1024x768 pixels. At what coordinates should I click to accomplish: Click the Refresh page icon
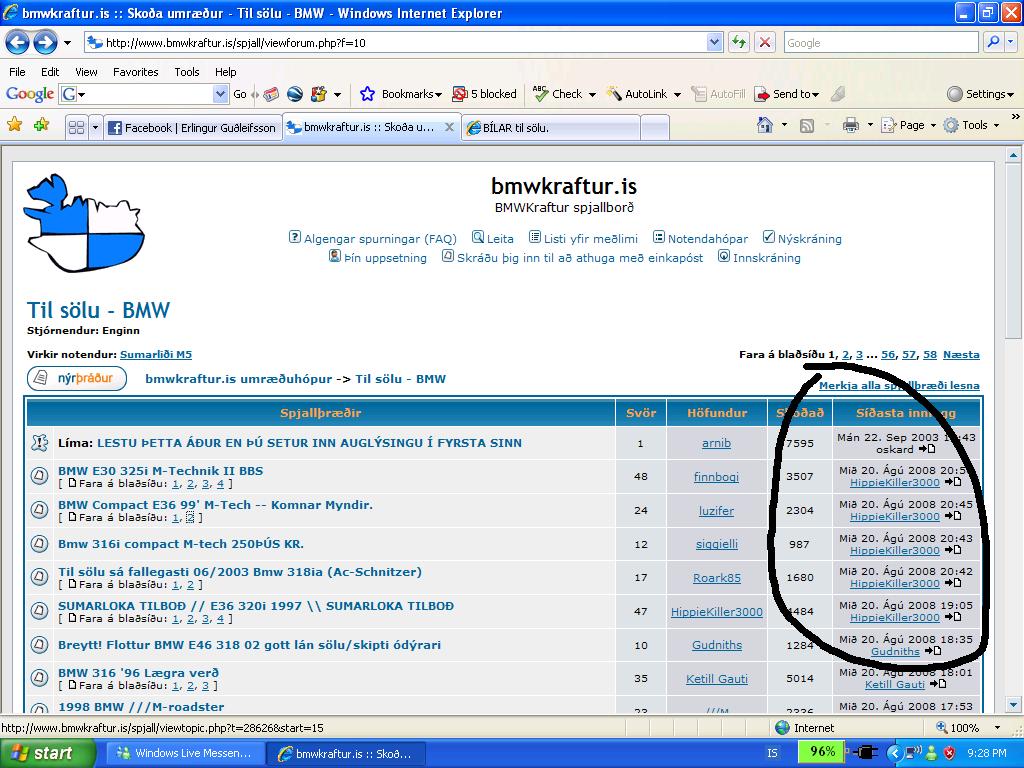click(739, 42)
